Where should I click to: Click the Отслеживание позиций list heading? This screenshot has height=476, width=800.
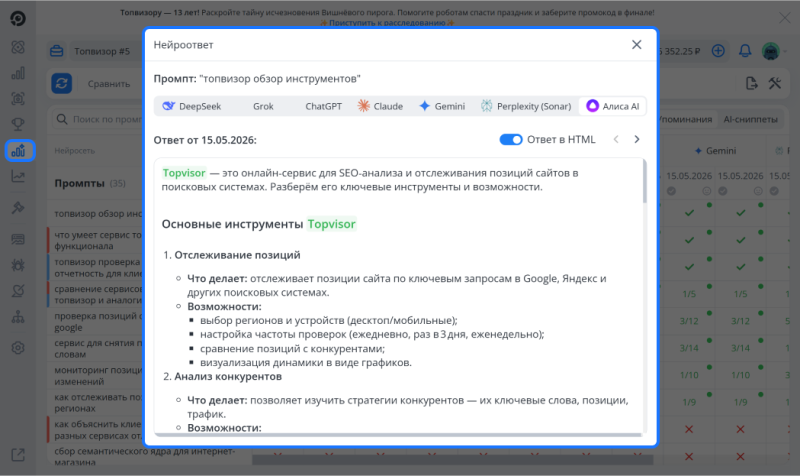click(237, 255)
